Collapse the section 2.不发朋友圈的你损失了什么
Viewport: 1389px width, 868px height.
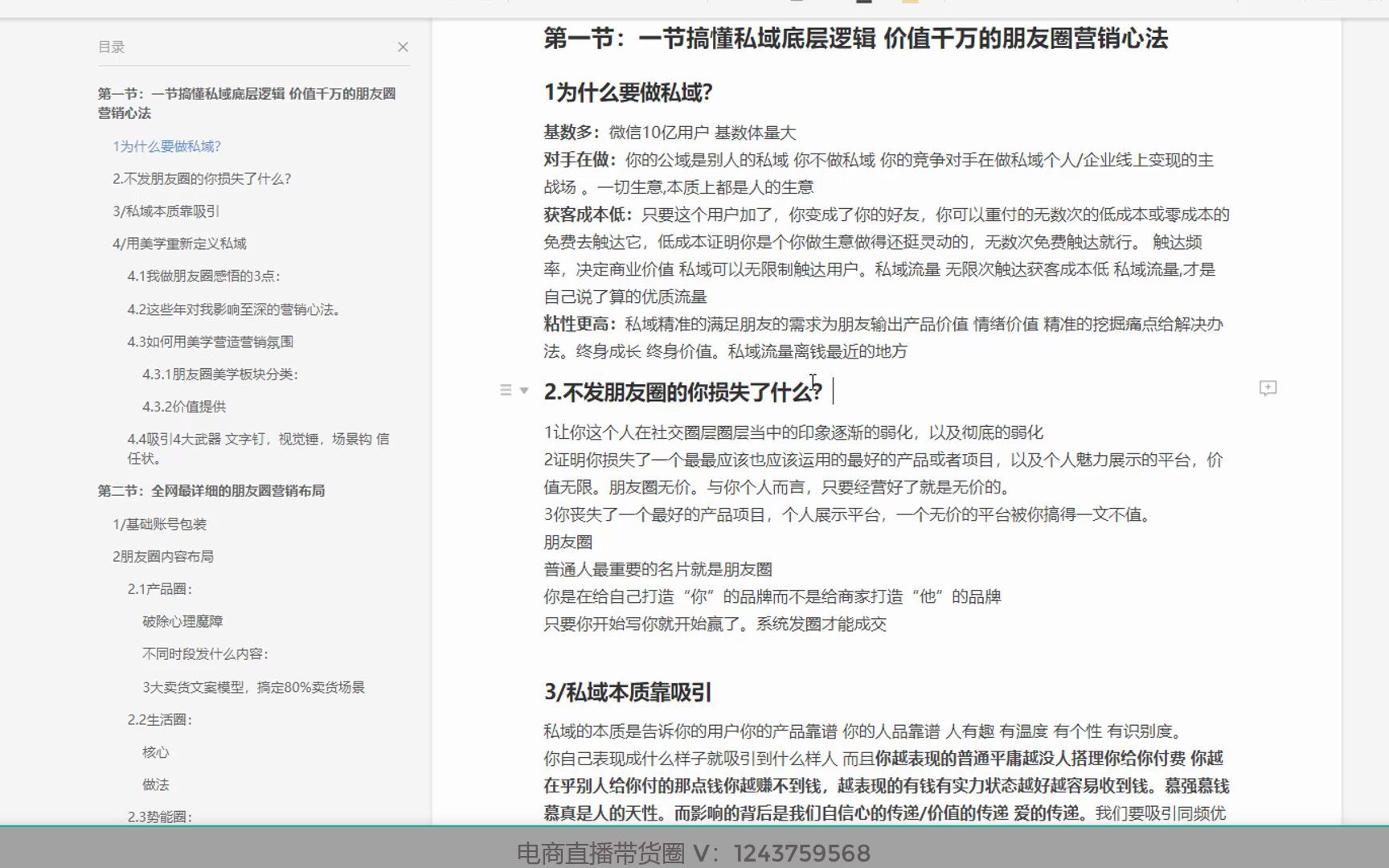tap(524, 391)
